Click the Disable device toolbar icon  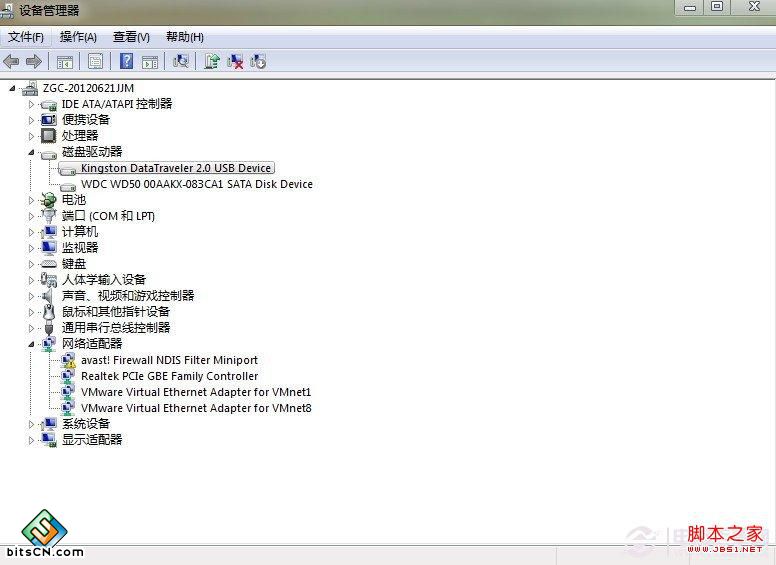[x=258, y=61]
